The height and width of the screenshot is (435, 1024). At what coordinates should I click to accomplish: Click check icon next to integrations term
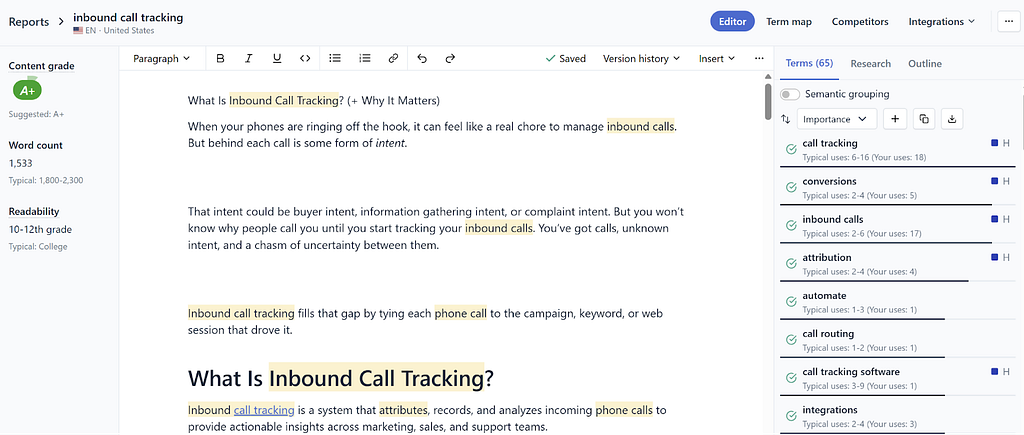pyautogui.click(x=791, y=416)
